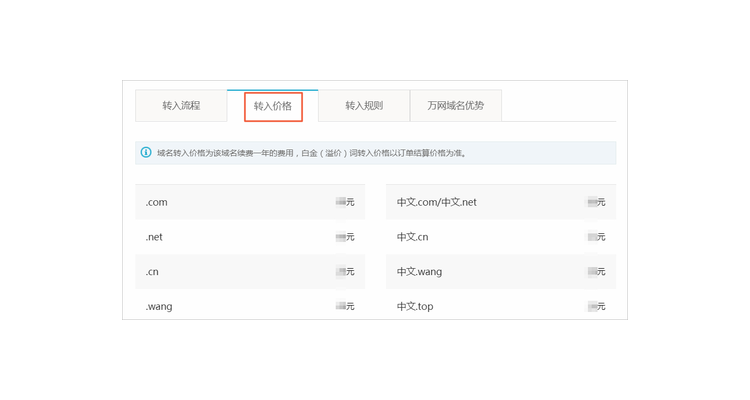Click the price value in 中文.cn row

click(x=596, y=237)
